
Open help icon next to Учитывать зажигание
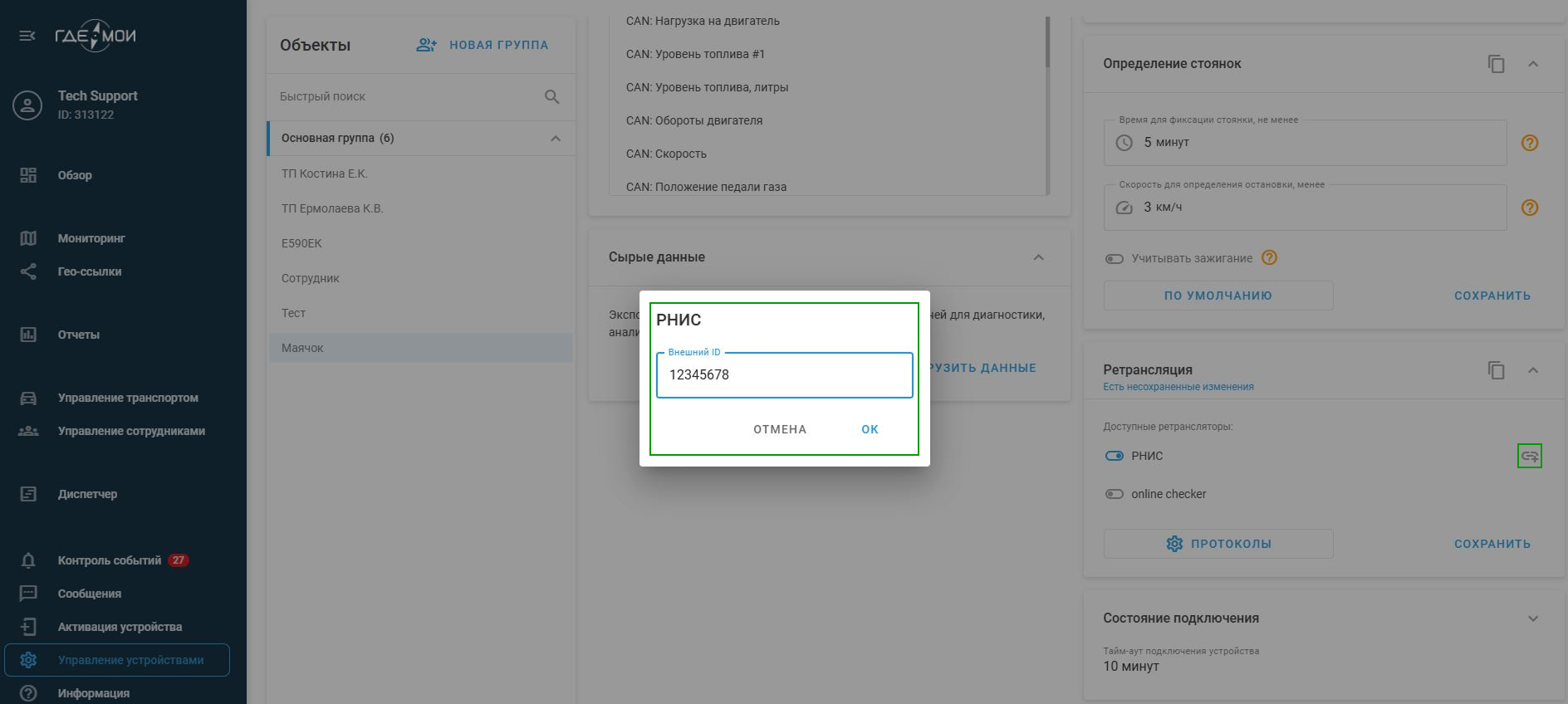coord(1269,258)
